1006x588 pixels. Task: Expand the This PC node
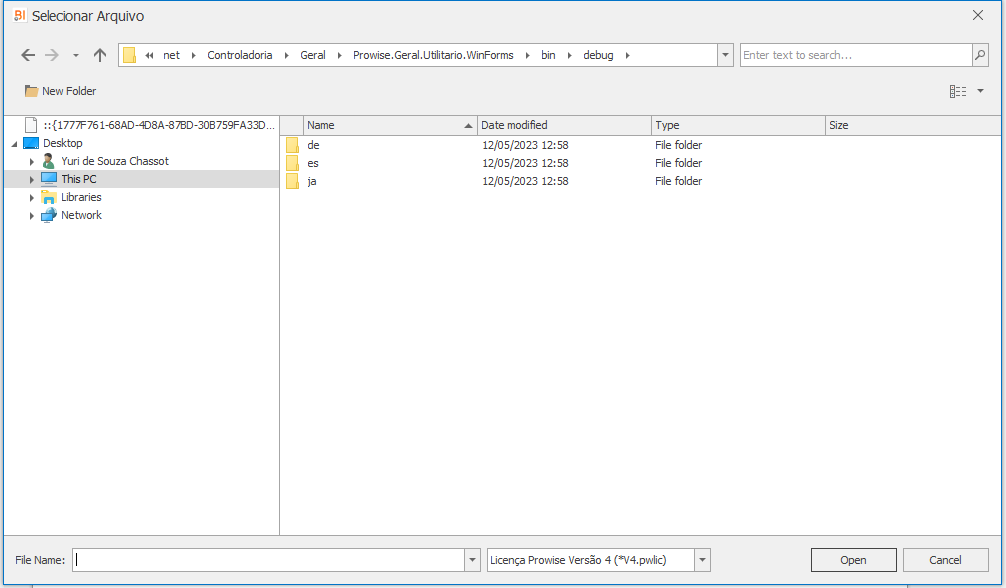31,180
